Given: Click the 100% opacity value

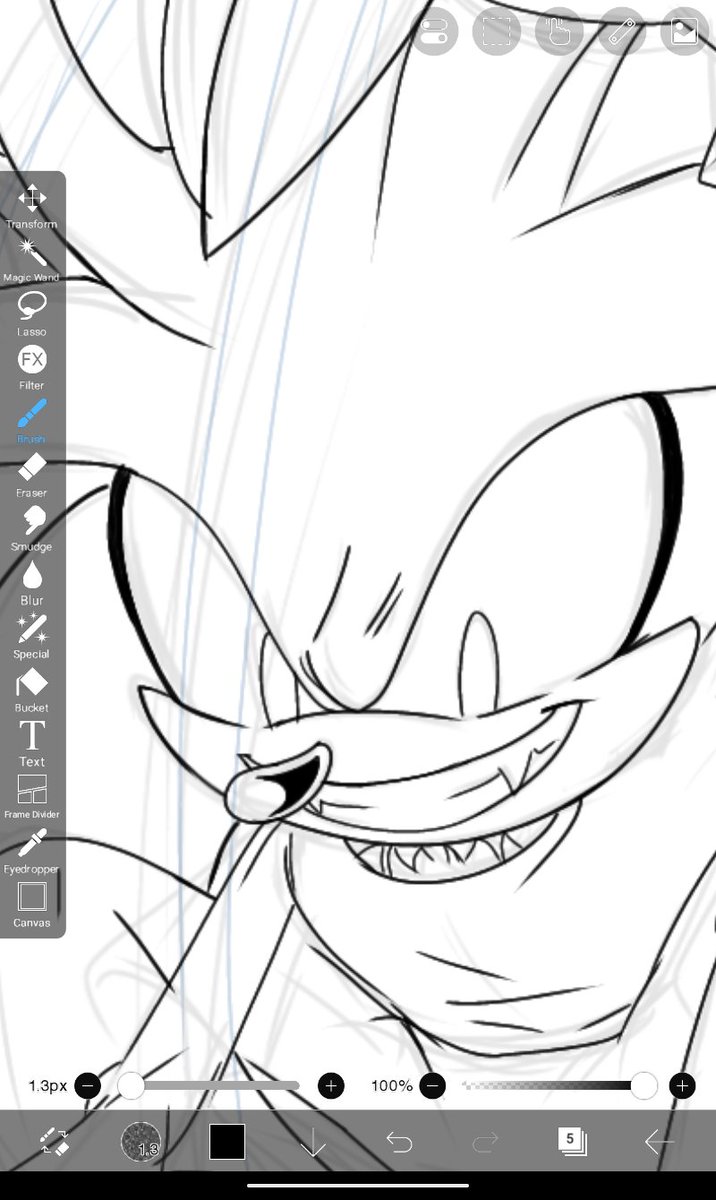Looking at the screenshot, I should [x=392, y=1085].
